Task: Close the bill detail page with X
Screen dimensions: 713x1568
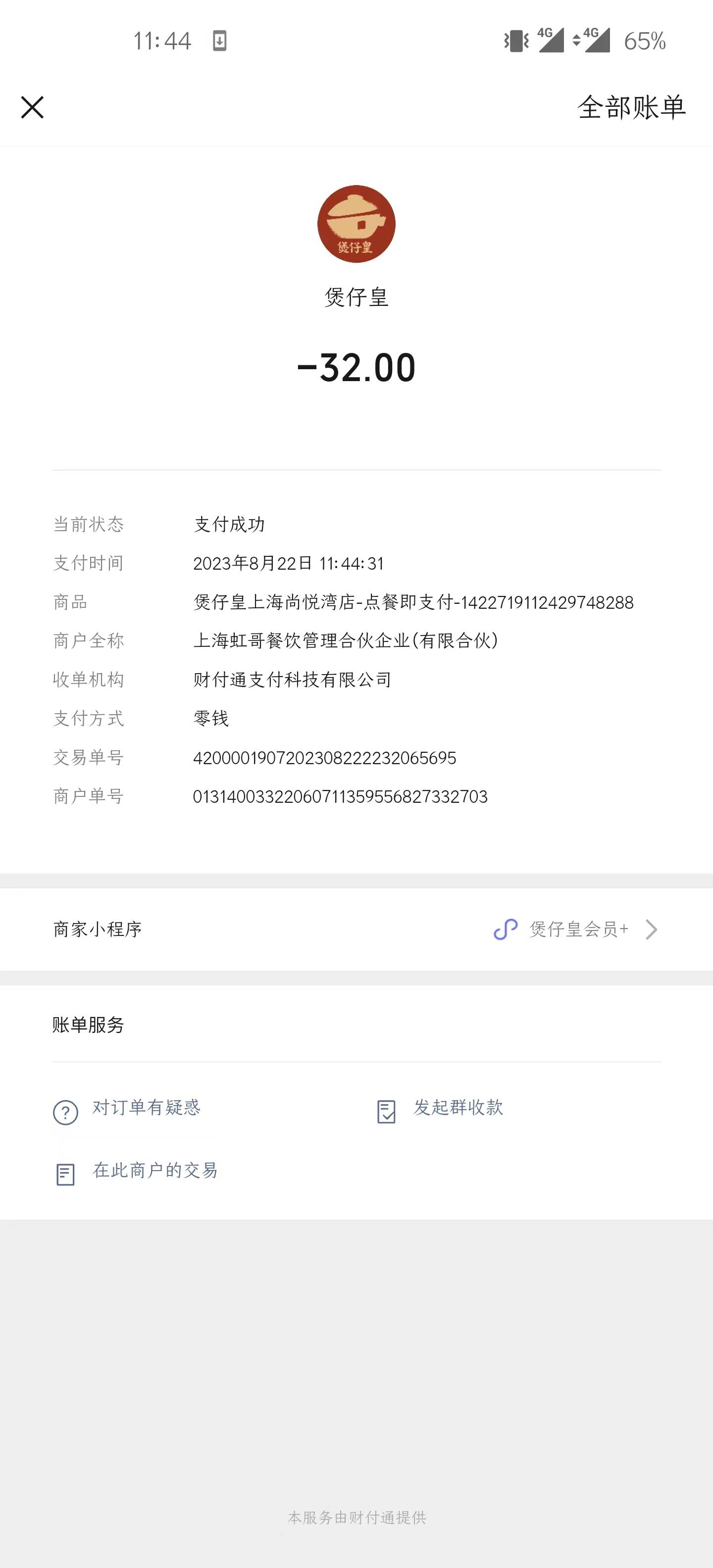Action: point(32,107)
